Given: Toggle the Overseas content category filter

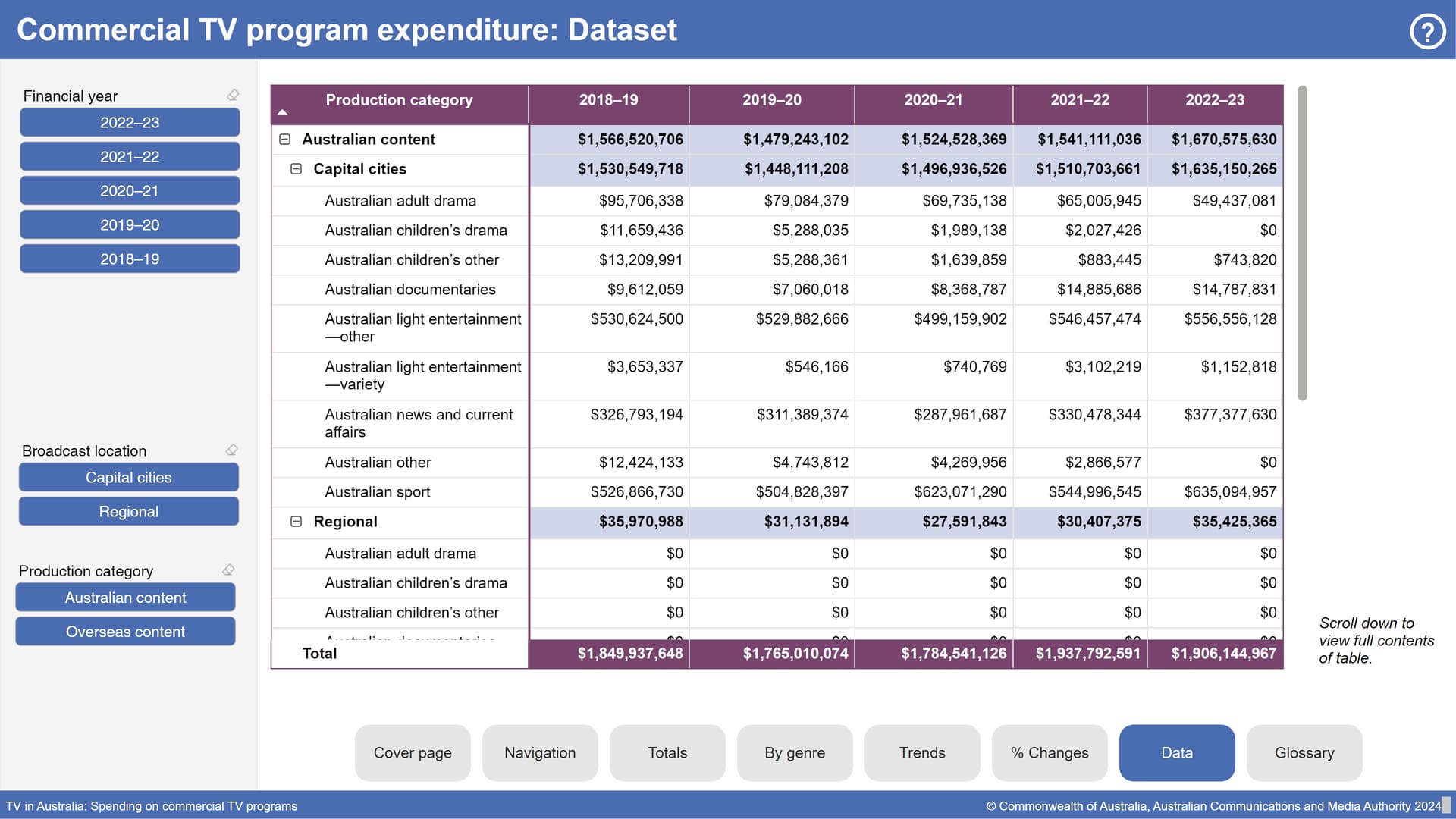Looking at the screenshot, I should pyautogui.click(x=125, y=632).
